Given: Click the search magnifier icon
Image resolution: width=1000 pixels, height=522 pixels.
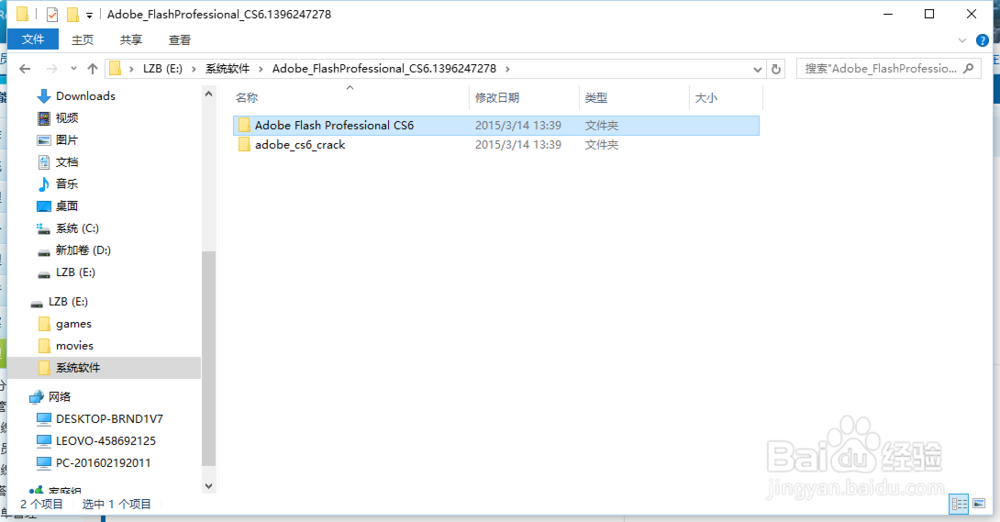Looking at the screenshot, I should pyautogui.click(x=969, y=68).
